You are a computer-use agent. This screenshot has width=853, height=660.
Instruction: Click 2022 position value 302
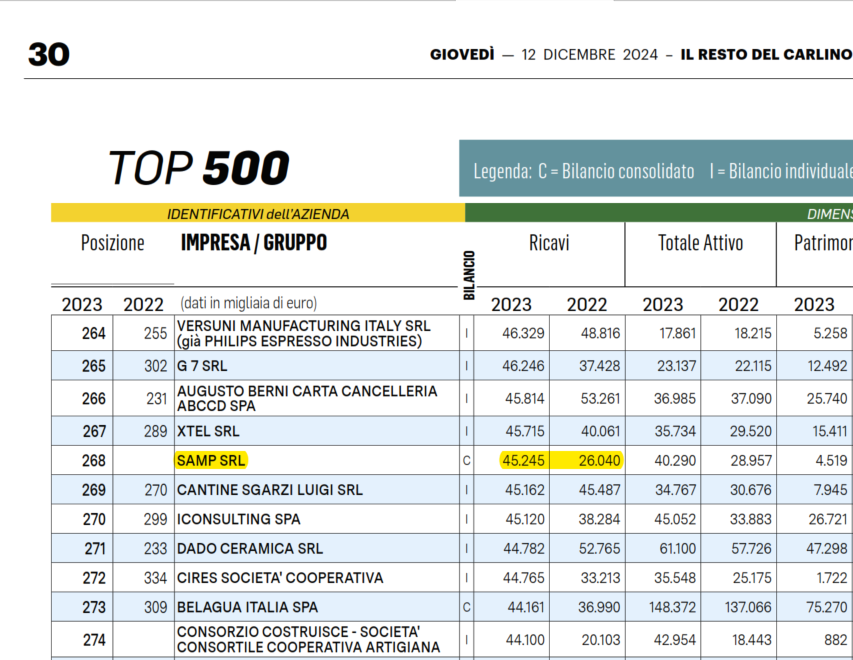point(156,366)
